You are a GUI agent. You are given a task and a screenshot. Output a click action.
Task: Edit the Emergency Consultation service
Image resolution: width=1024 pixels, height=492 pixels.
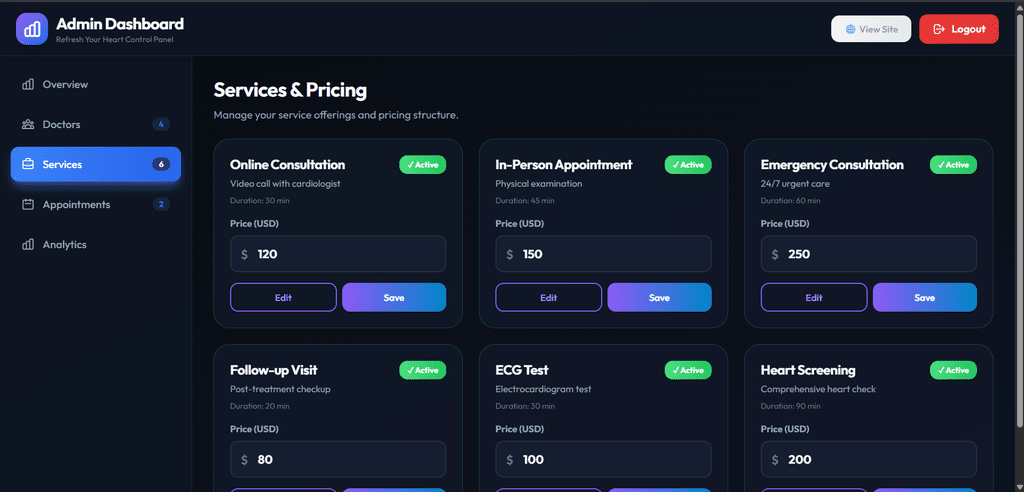click(x=814, y=297)
